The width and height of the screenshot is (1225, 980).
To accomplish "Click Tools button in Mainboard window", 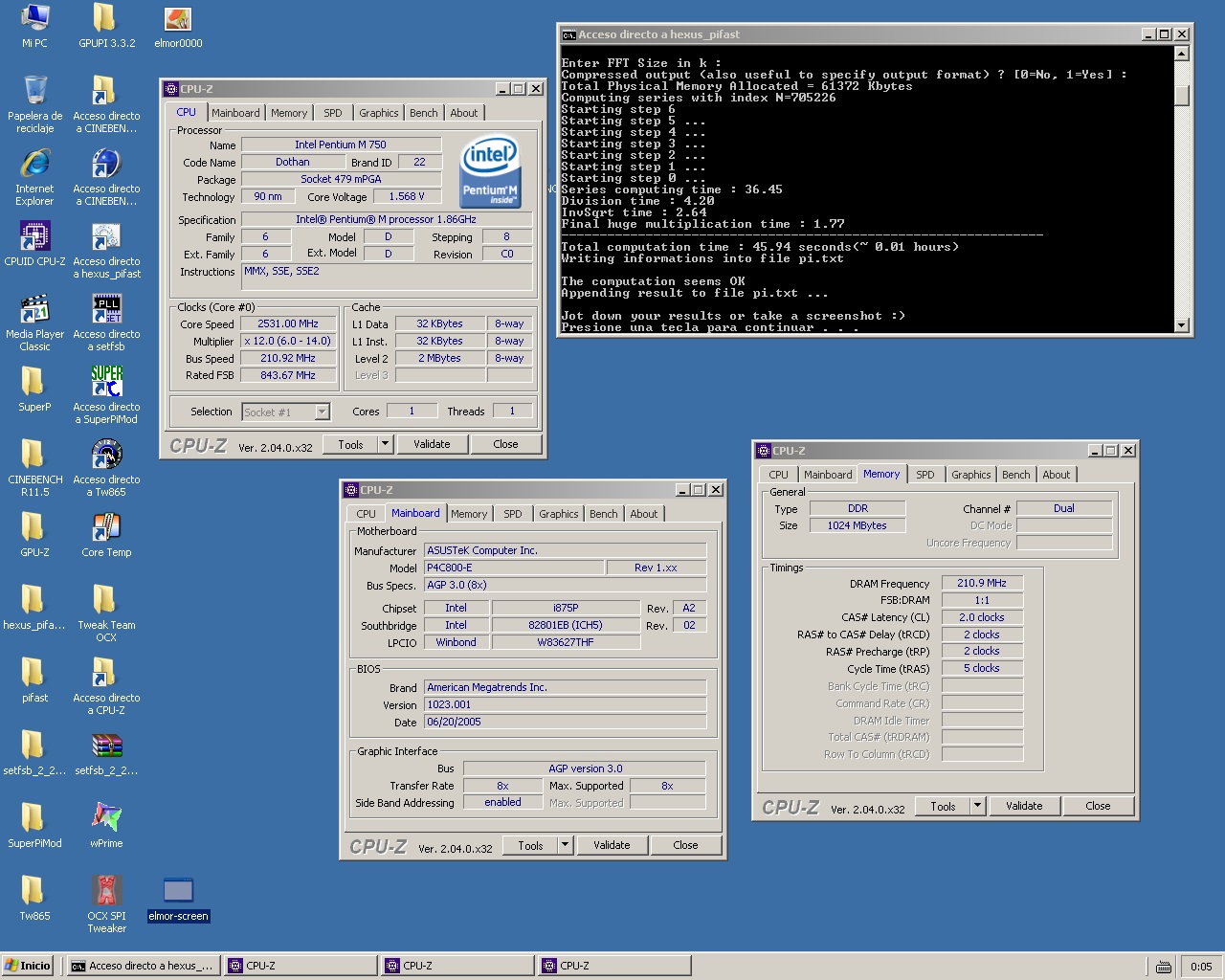I will tap(530, 845).
